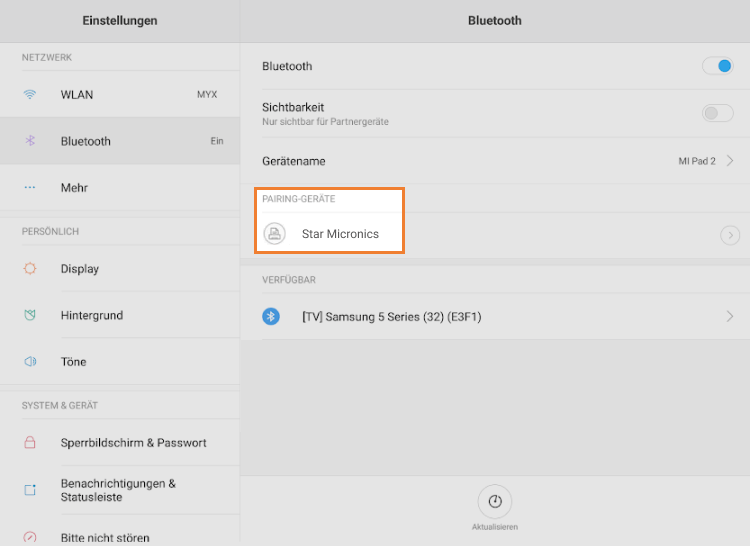The image size is (750, 546).
Task: Click the Display brightness icon
Action: 30,269
